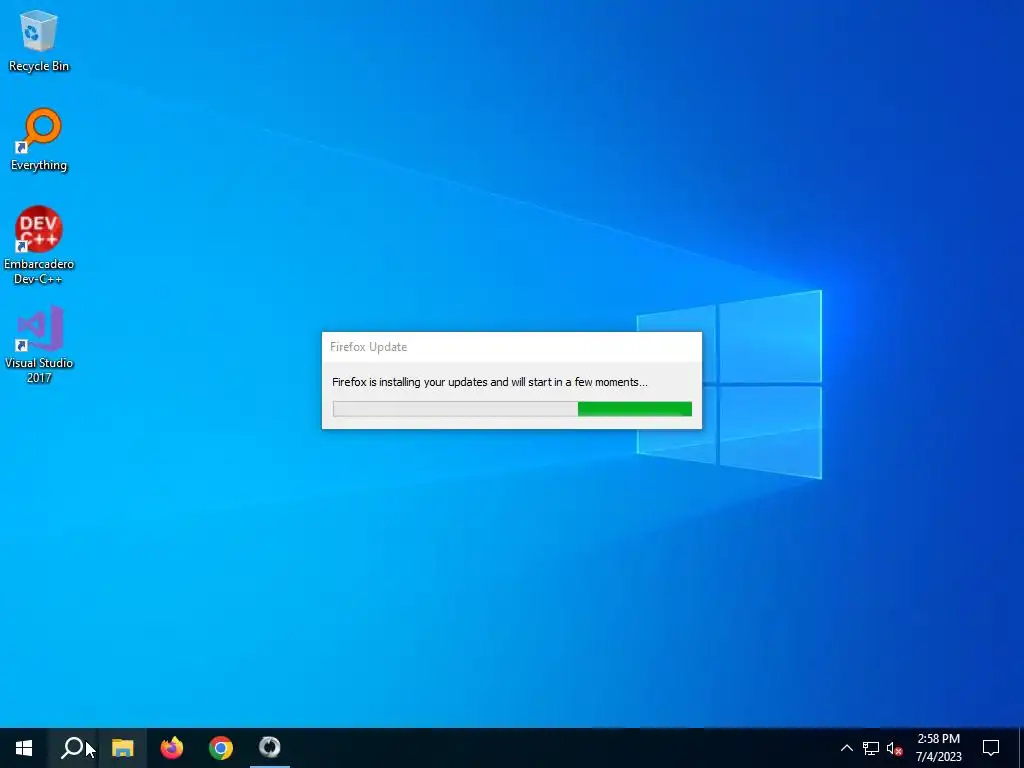
Task: Open taskbar search magnifier
Action: click(72, 748)
